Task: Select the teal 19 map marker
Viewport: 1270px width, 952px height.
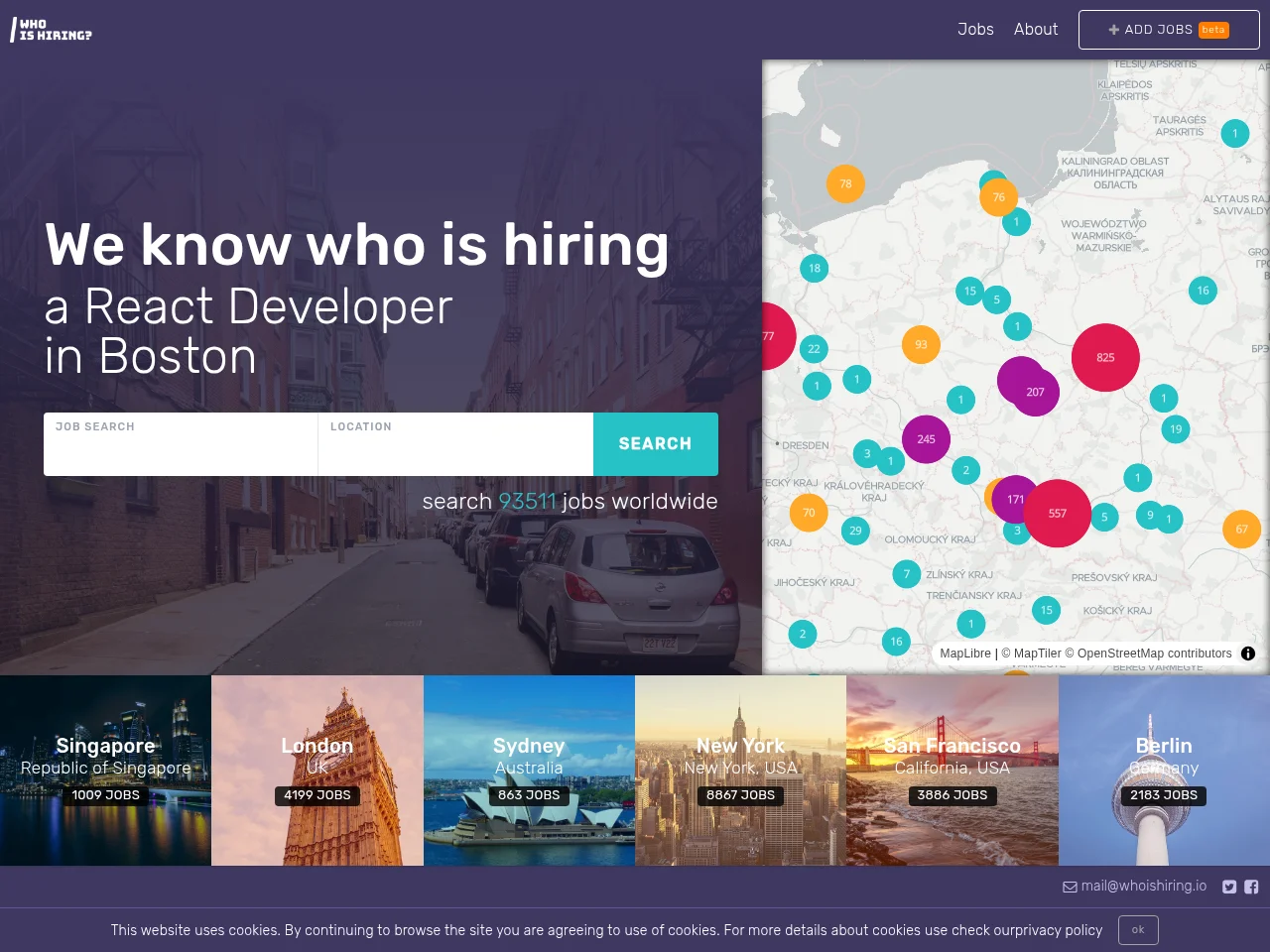Action: point(1176,429)
